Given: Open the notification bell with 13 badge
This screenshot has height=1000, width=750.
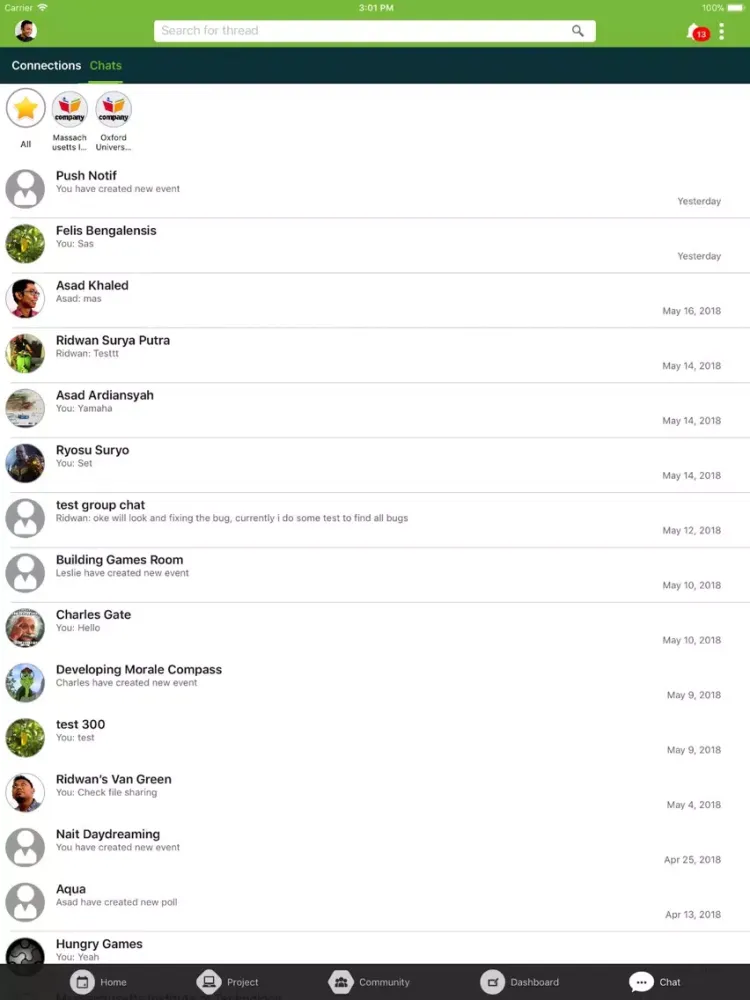Looking at the screenshot, I should tap(695, 32).
